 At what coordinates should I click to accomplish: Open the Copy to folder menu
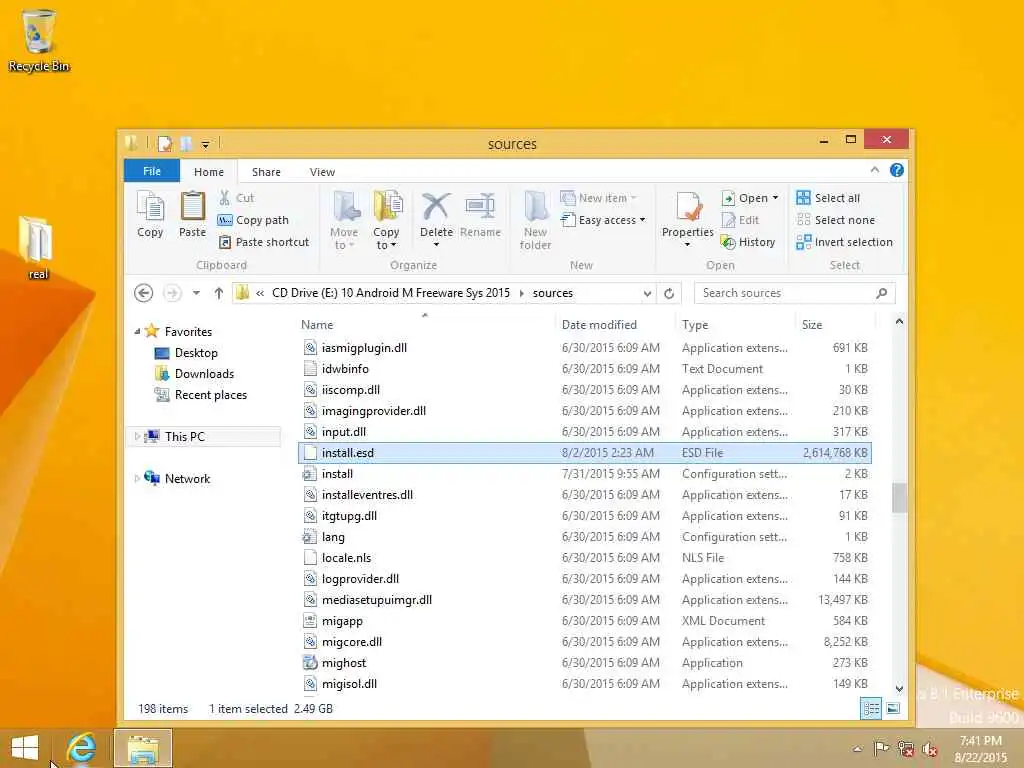[x=387, y=221]
